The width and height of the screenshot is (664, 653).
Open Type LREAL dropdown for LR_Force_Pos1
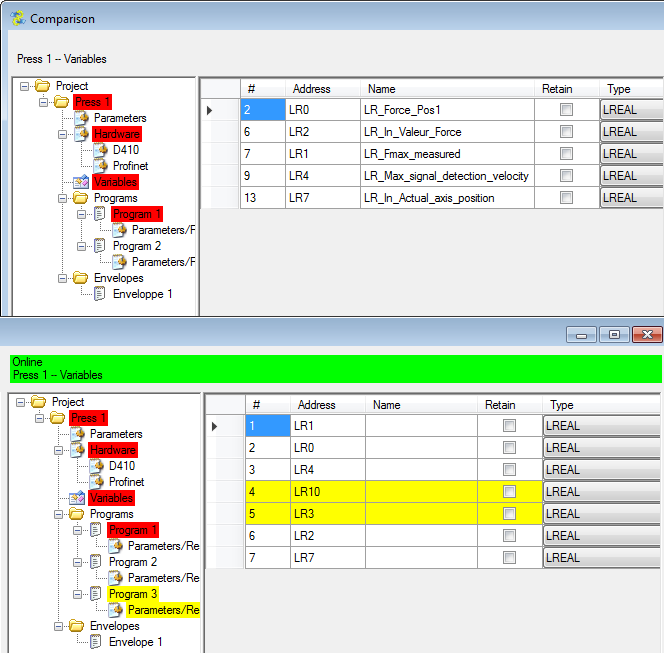(631, 110)
